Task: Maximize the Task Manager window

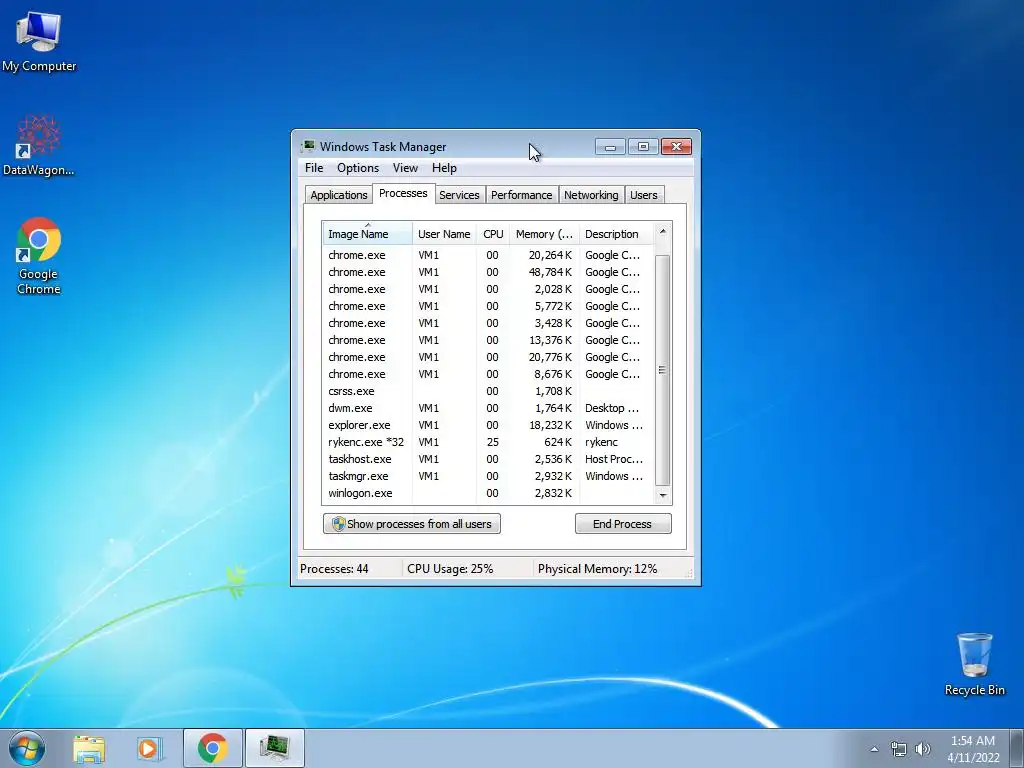Action: (643, 146)
